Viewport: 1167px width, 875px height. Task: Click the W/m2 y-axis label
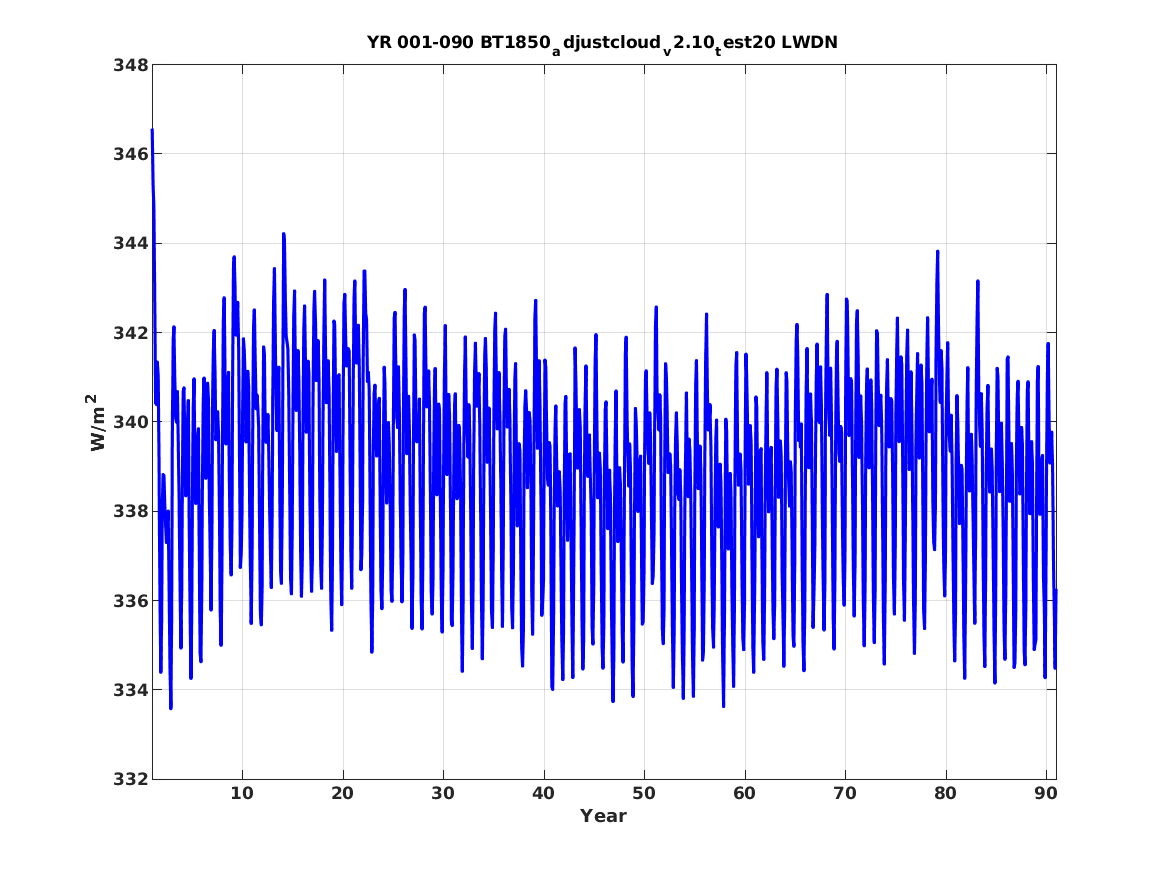click(97, 422)
